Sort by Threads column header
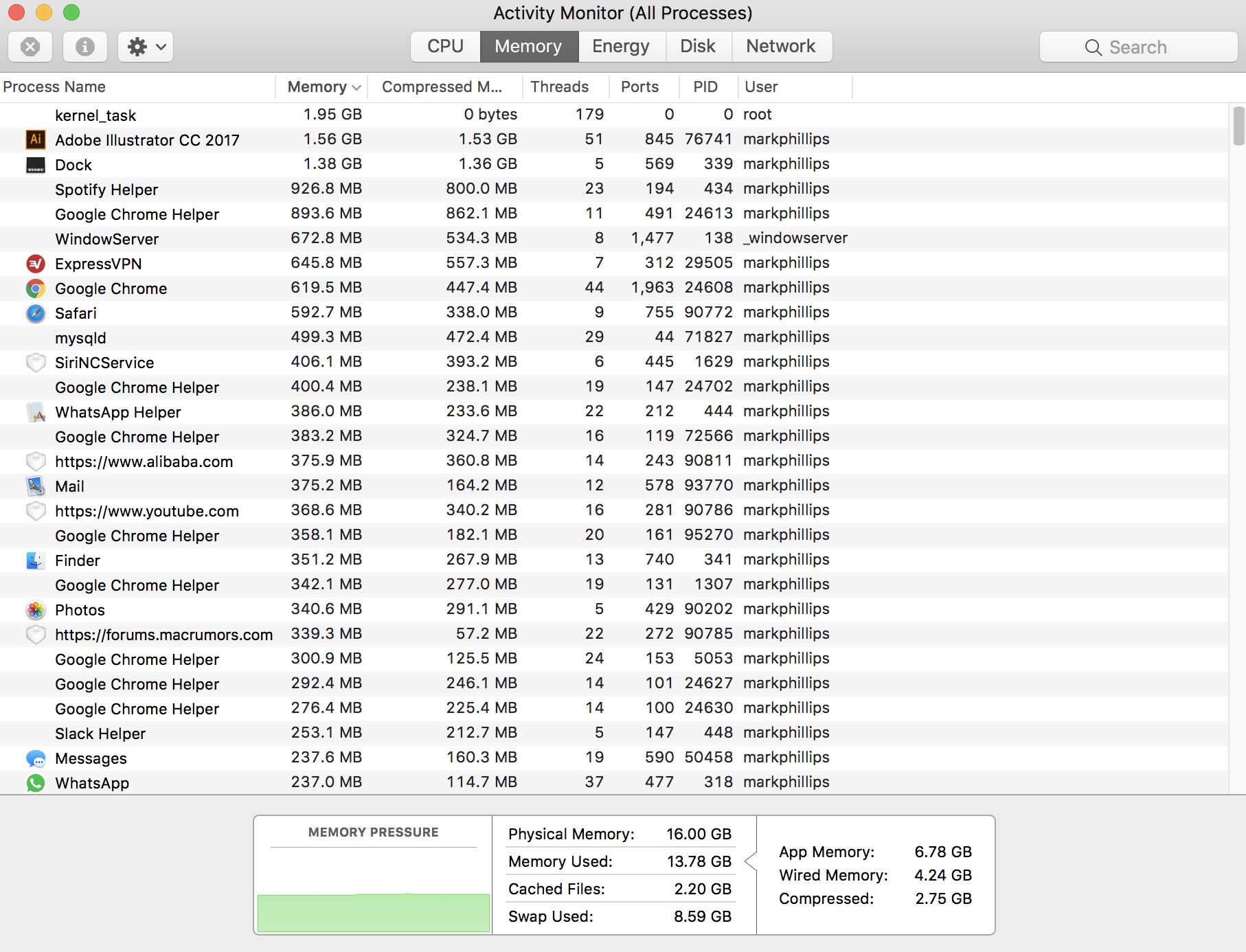This screenshot has height=952, width=1246. pos(567,87)
